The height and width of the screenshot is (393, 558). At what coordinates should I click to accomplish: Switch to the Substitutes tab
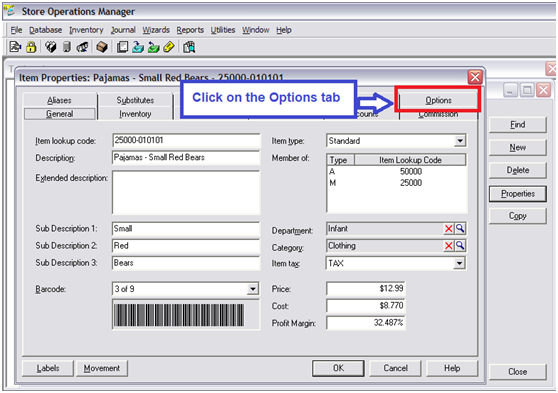click(x=135, y=100)
